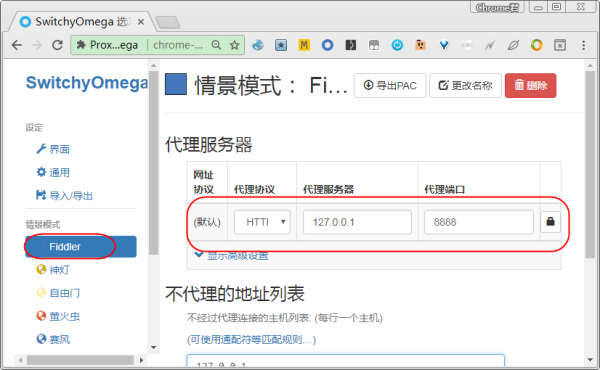600x370 pixels.
Task: Click the proxy server 127.0.0.1 field
Action: [357, 222]
